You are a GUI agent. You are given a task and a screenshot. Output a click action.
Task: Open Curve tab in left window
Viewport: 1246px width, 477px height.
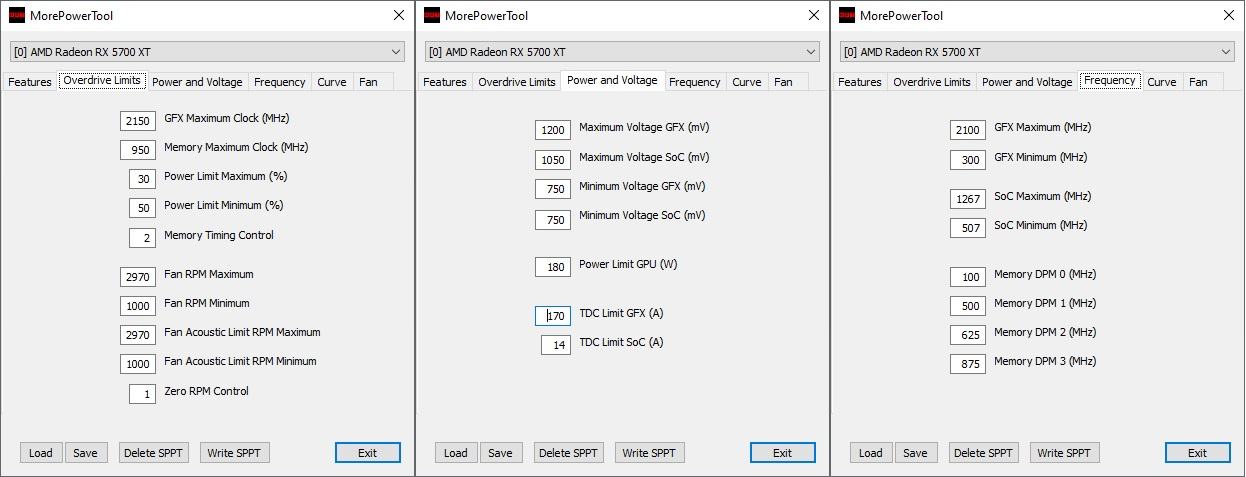coord(332,82)
